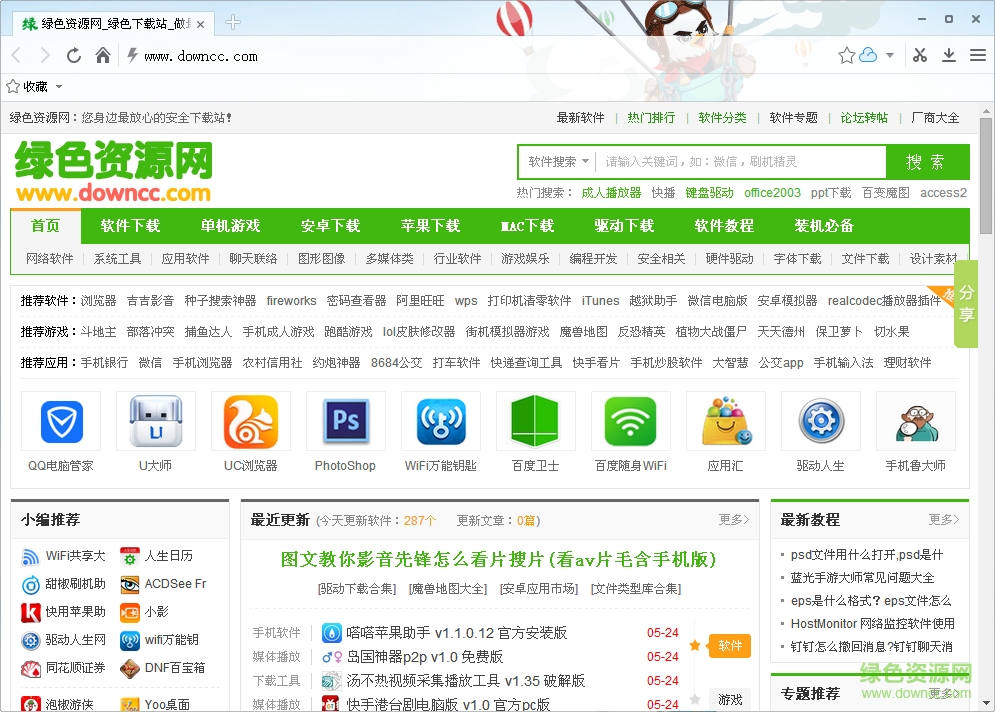Click the address bar www.downcc.com
This screenshot has width=995, height=712.
point(201,56)
